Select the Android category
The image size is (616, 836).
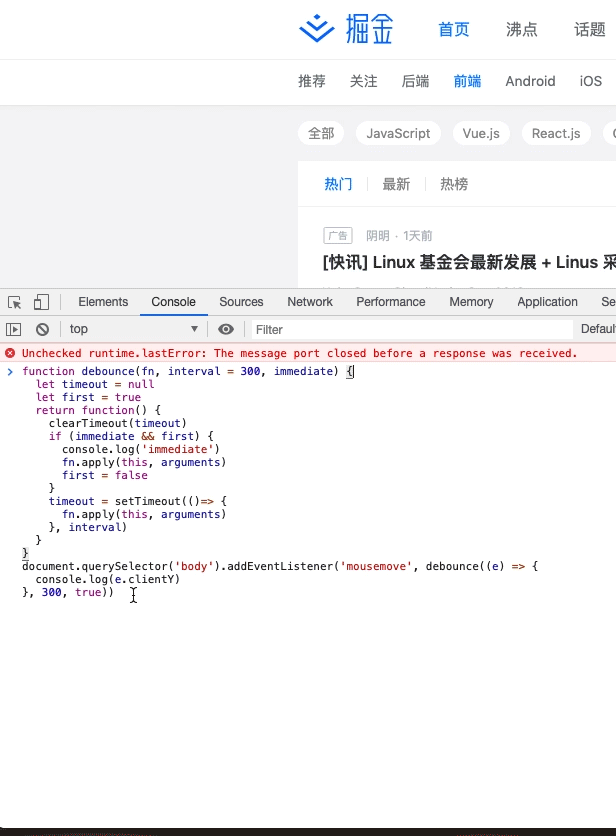tap(530, 81)
